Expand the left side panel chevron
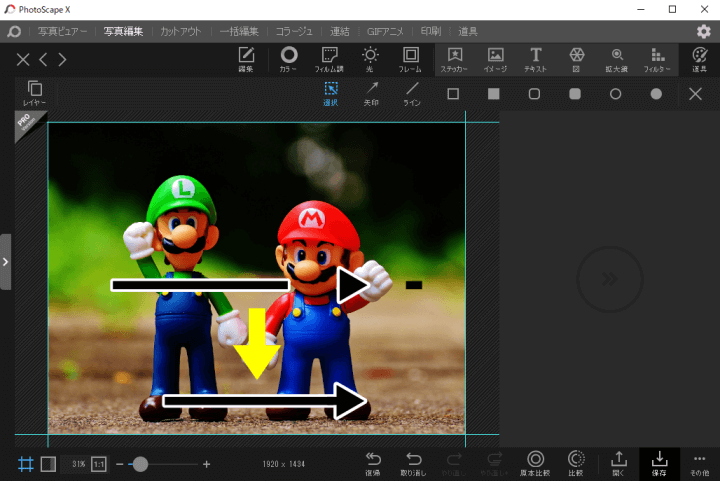This screenshot has height=481, width=720. 5,262
